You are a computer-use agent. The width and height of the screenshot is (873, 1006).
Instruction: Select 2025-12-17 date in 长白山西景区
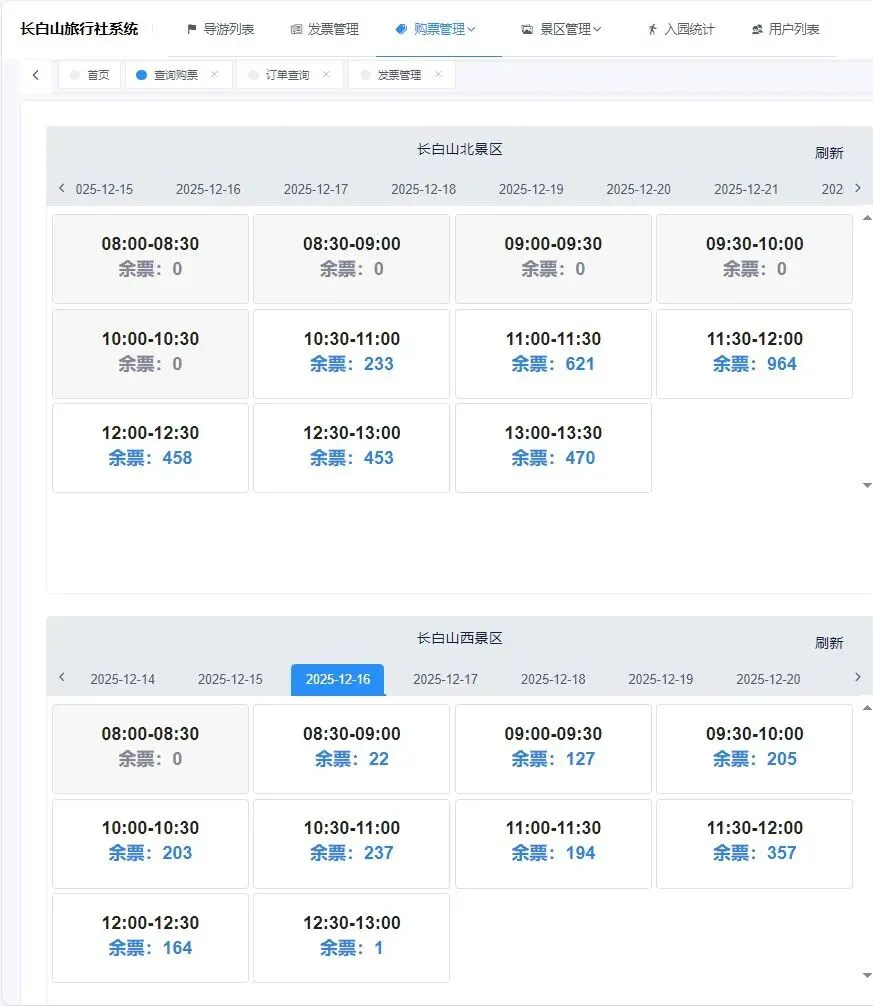point(445,679)
